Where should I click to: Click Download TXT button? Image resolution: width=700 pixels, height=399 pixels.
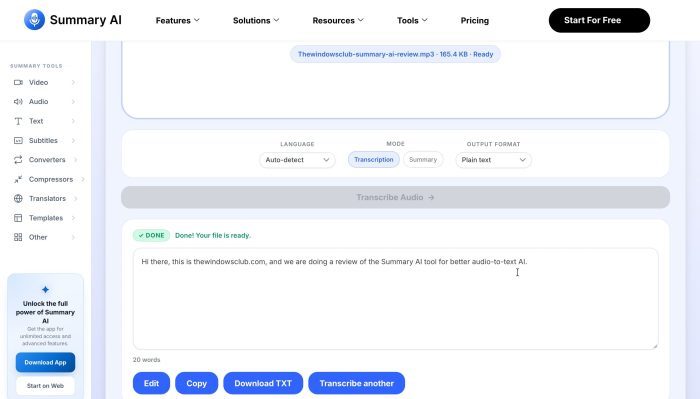[263, 383]
